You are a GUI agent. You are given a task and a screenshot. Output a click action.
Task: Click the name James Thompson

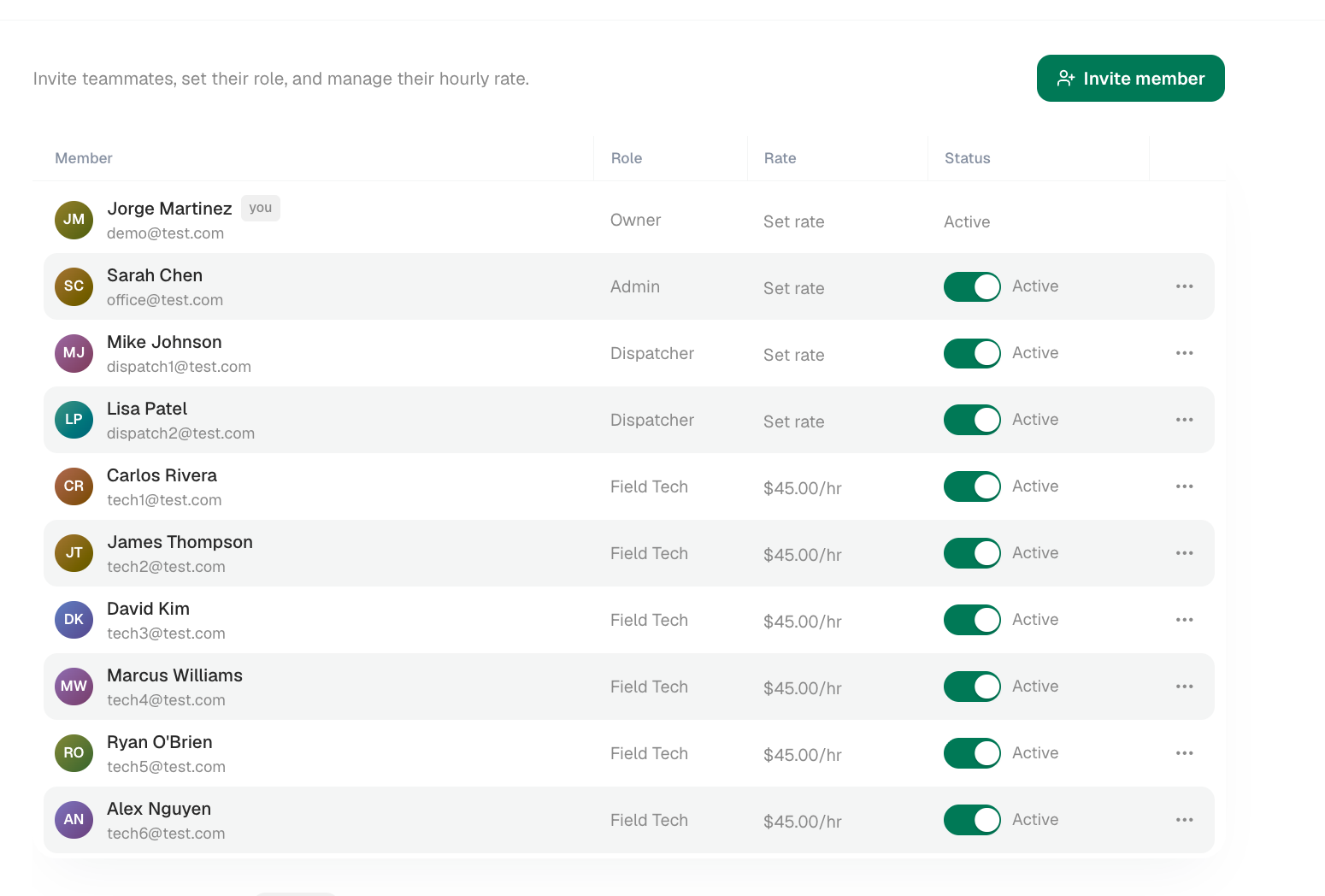[180, 542]
